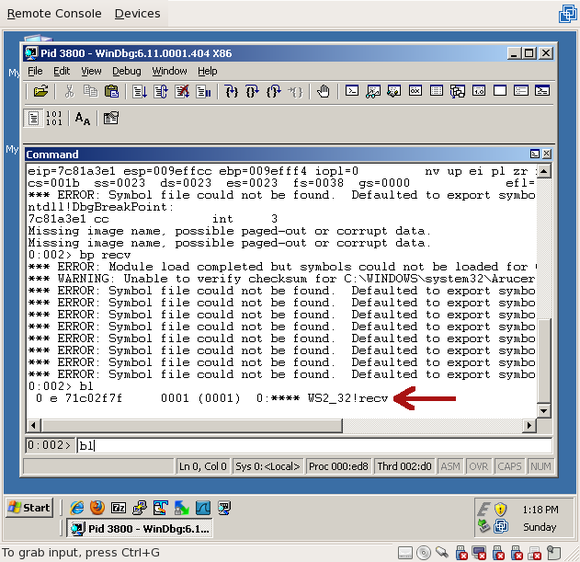Viewport: 580px width, 562px height.
Task: Click the Pid 3800 WinDbg taskbar button
Action: [139, 529]
